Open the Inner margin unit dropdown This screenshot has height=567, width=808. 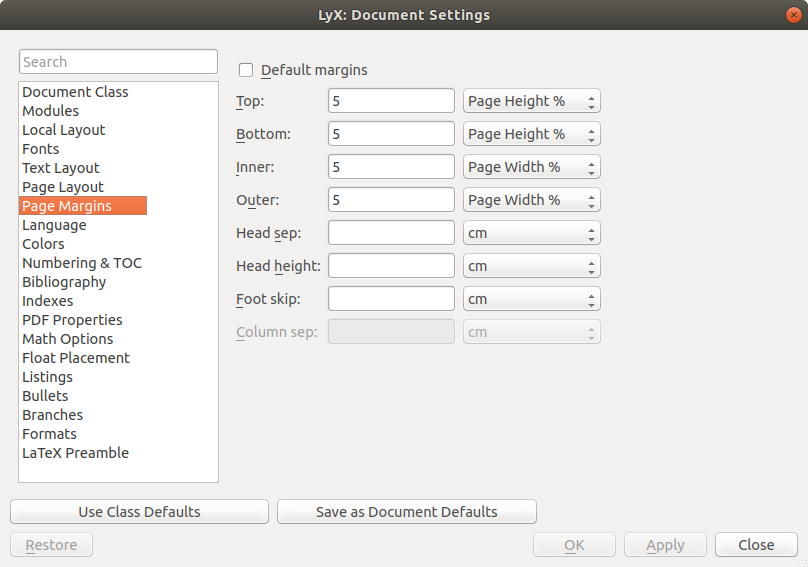(531, 167)
